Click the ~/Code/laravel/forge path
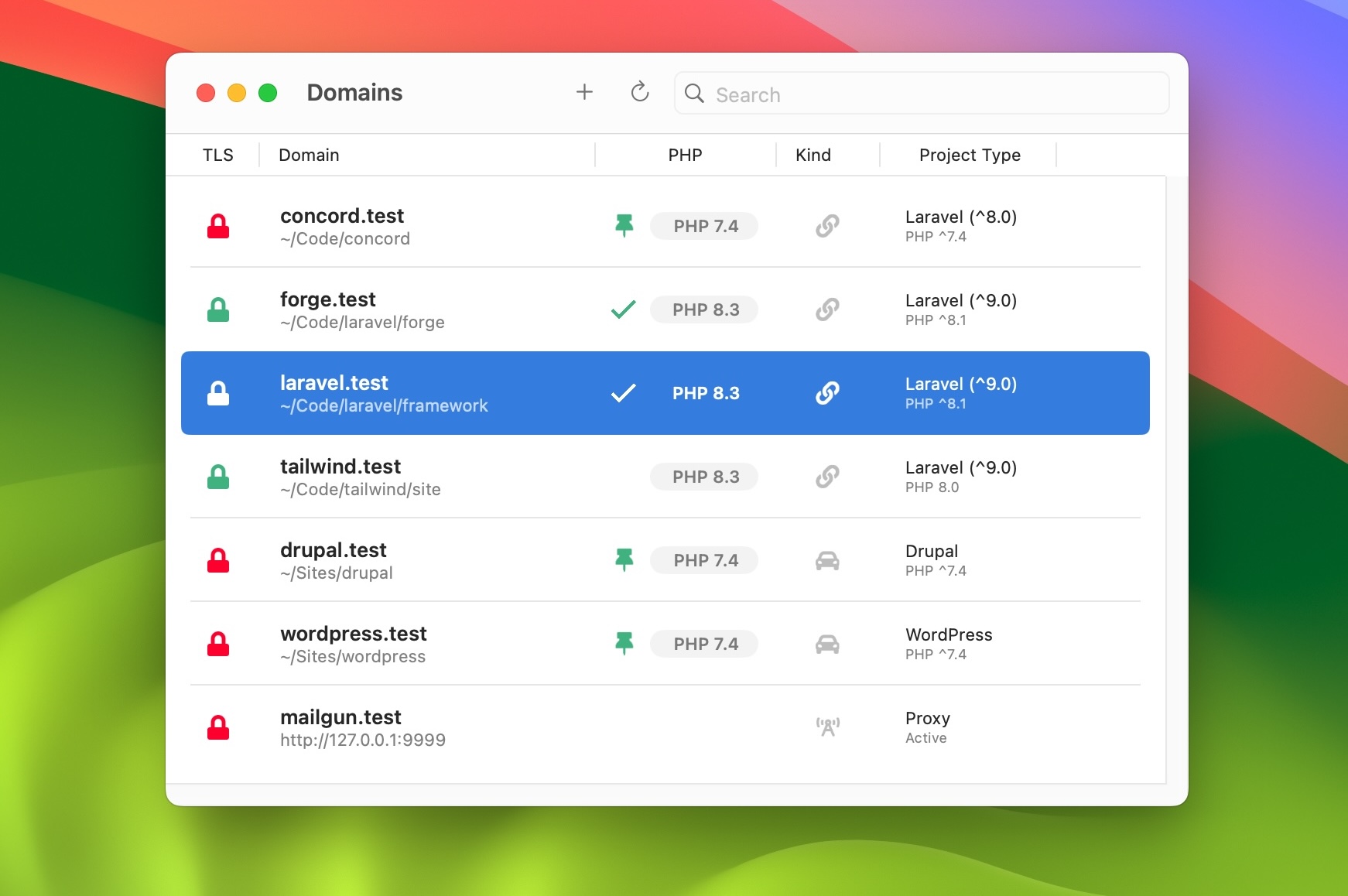The width and height of the screenshot is (1348, 896). [x=362, y=323]
